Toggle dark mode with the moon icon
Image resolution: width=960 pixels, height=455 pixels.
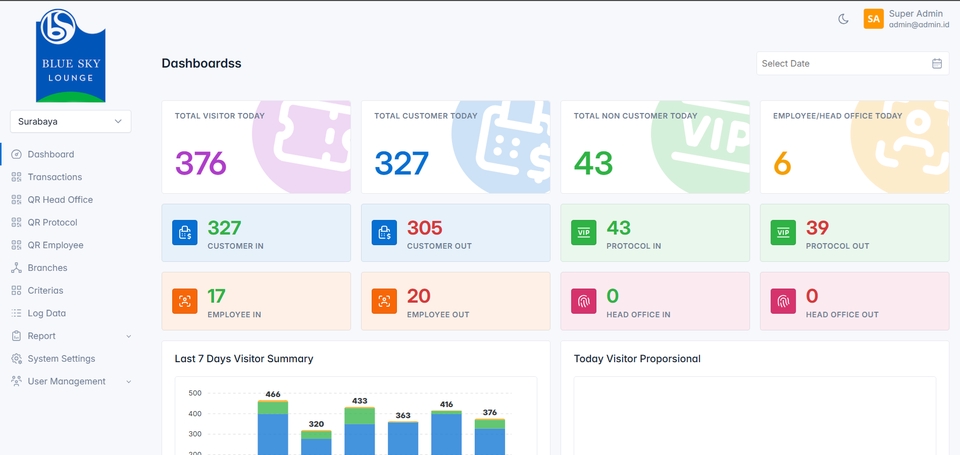tap(843, 19)
